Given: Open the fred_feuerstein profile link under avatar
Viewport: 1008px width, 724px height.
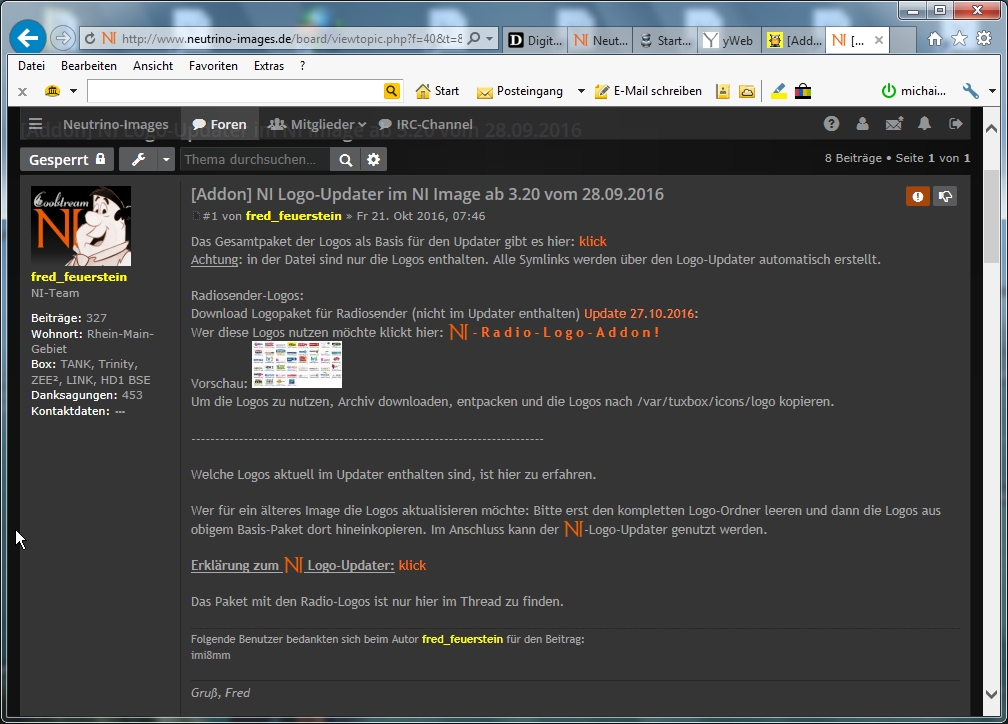Looking at the screenshot, I should tap(79, 277).
